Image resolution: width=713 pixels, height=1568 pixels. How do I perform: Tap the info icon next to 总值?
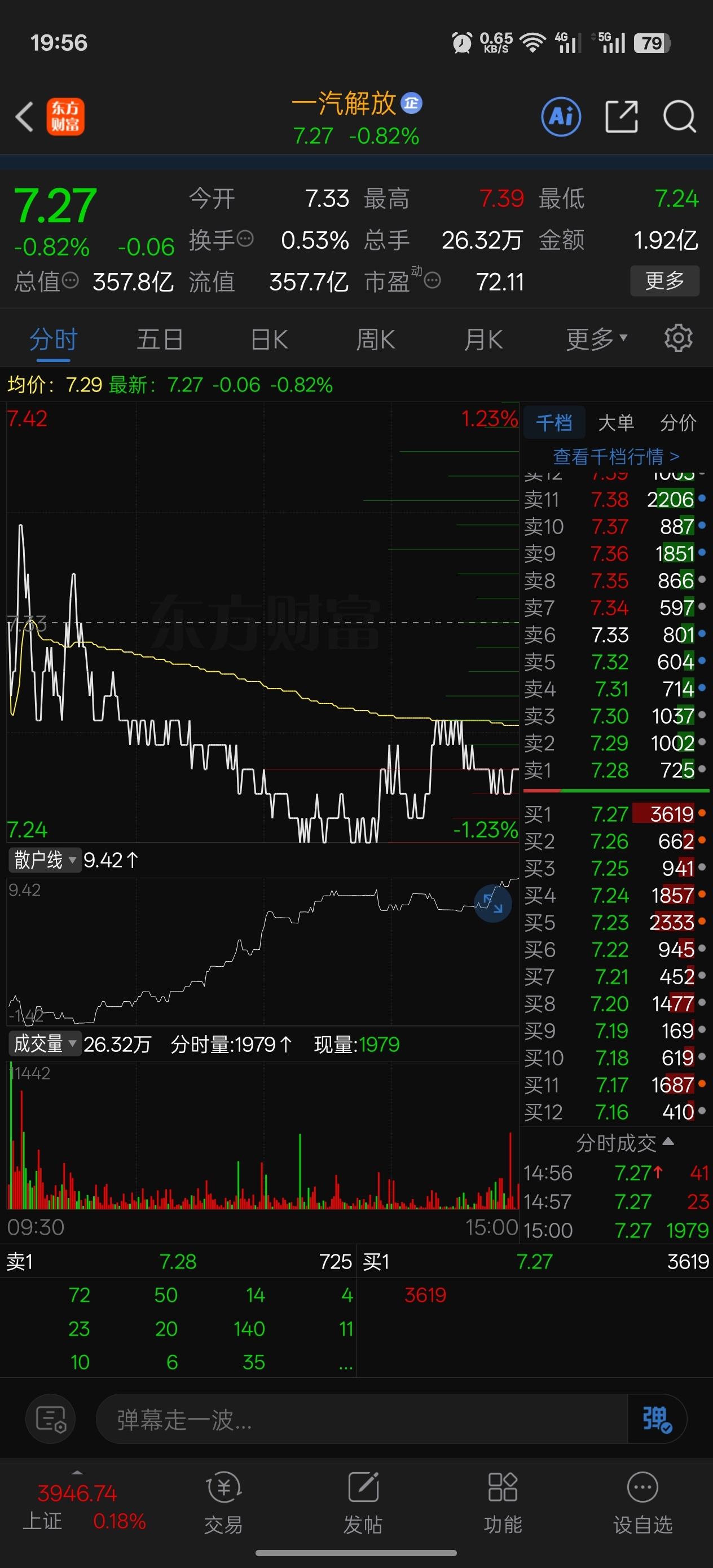71,280
